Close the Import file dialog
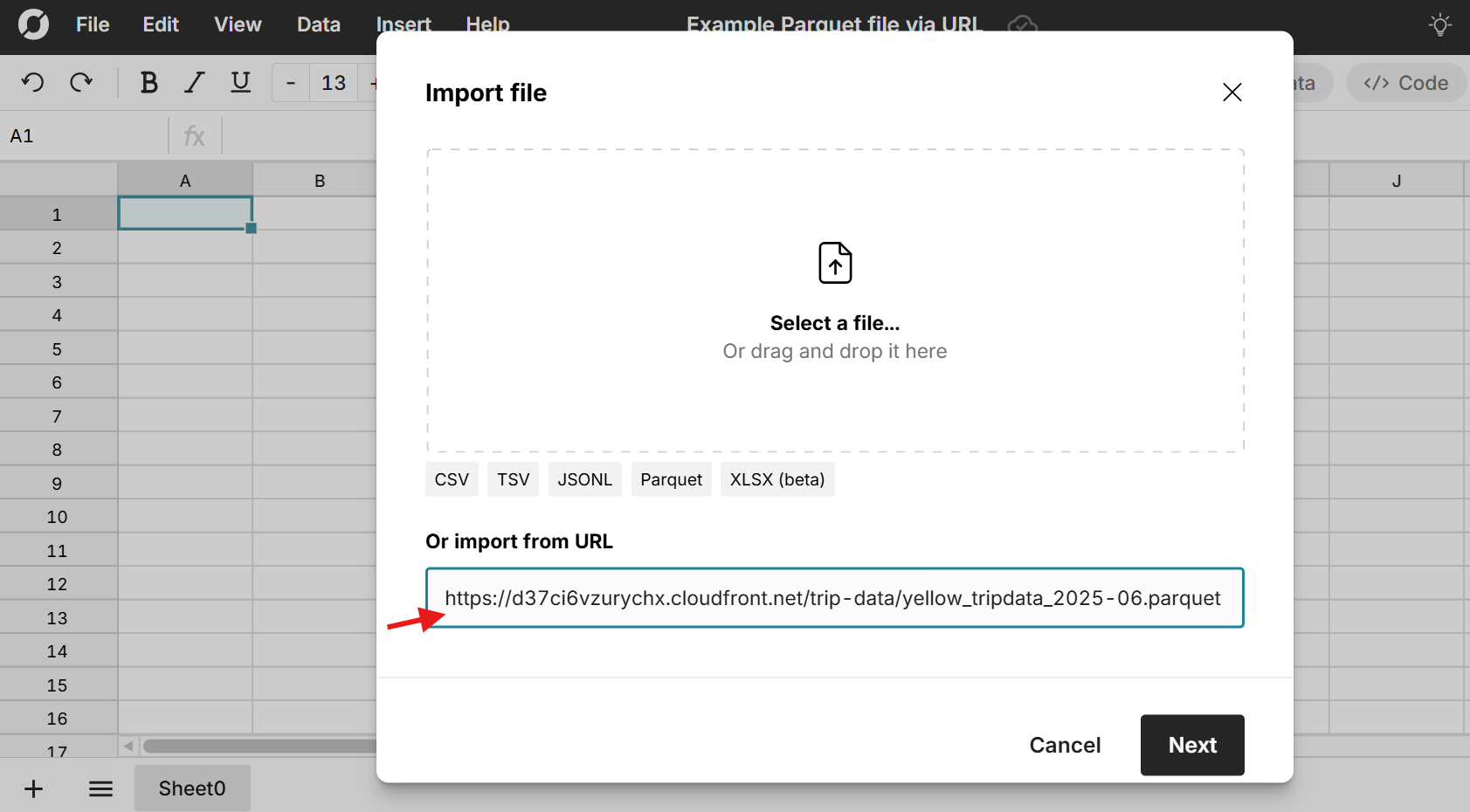This screenshot has height=812, width=1470. pos(1232,93)
